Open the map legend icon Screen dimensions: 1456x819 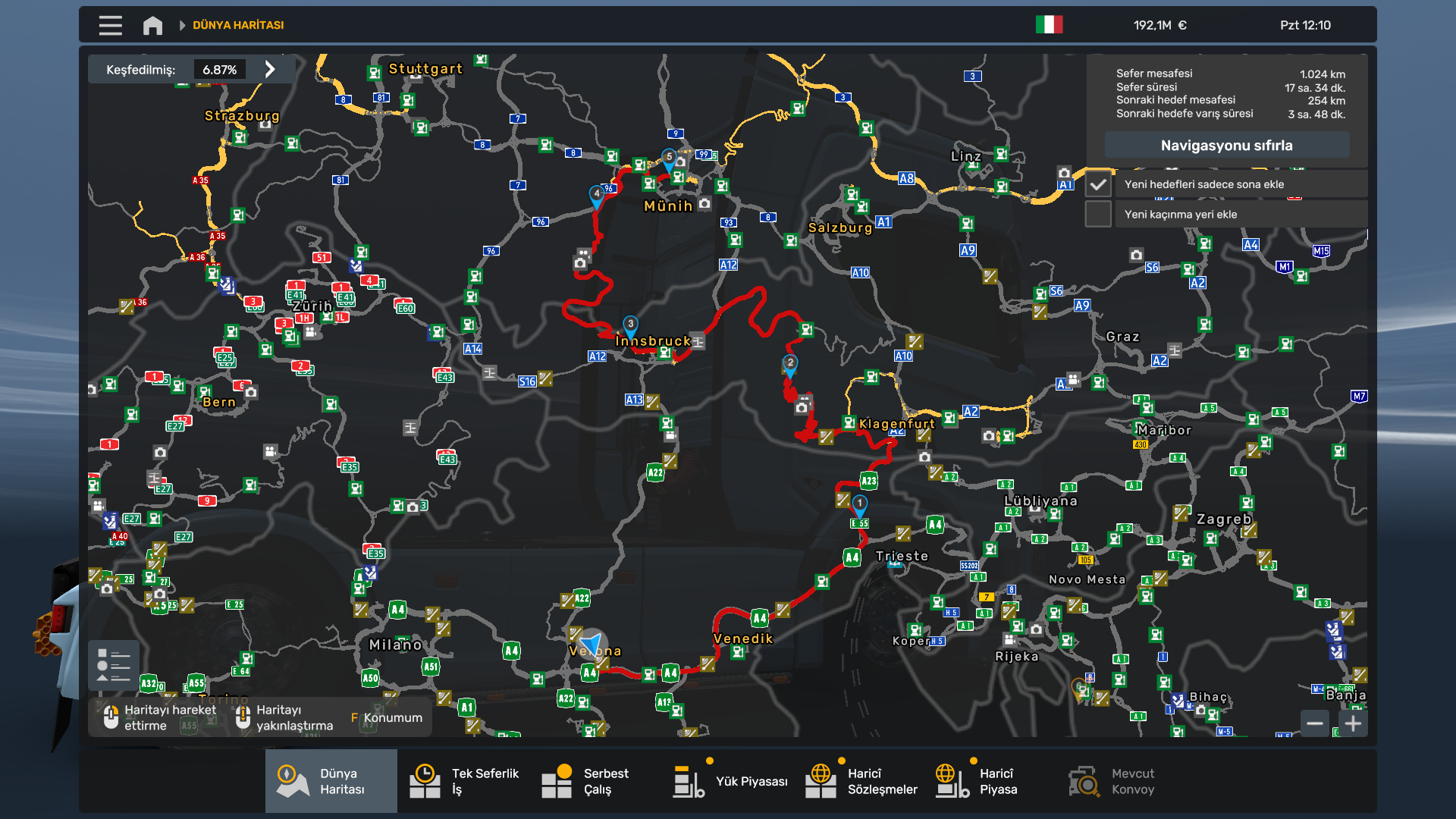pos(113,665)
